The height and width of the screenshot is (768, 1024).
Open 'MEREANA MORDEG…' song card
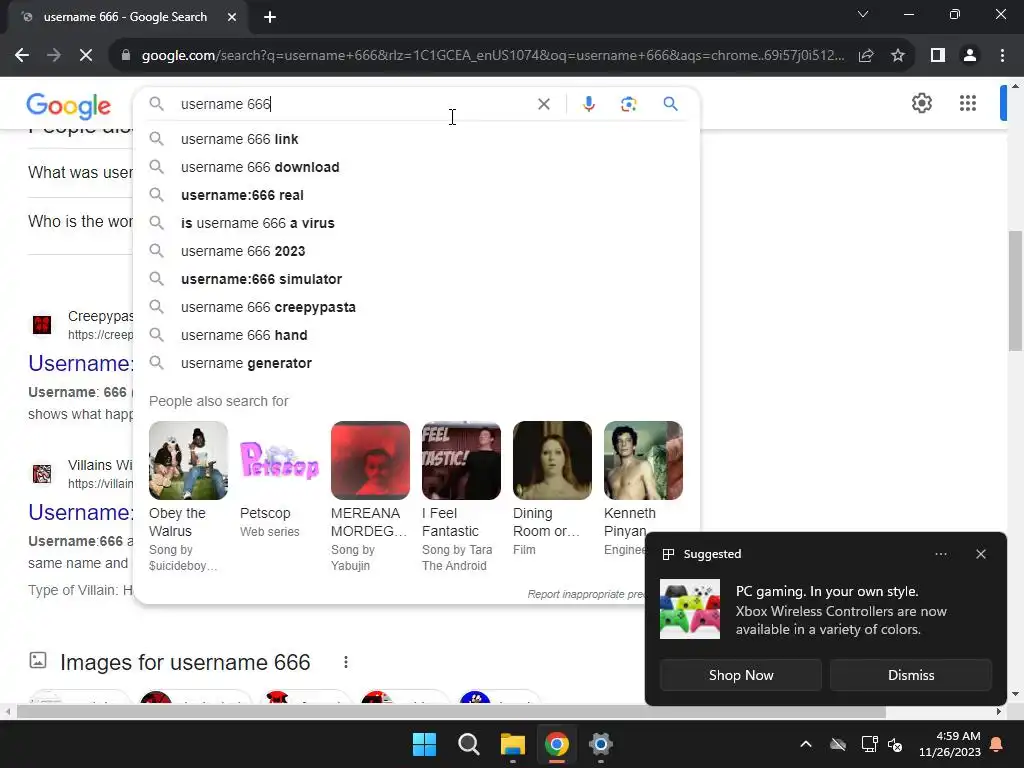(x=370, y=496)
